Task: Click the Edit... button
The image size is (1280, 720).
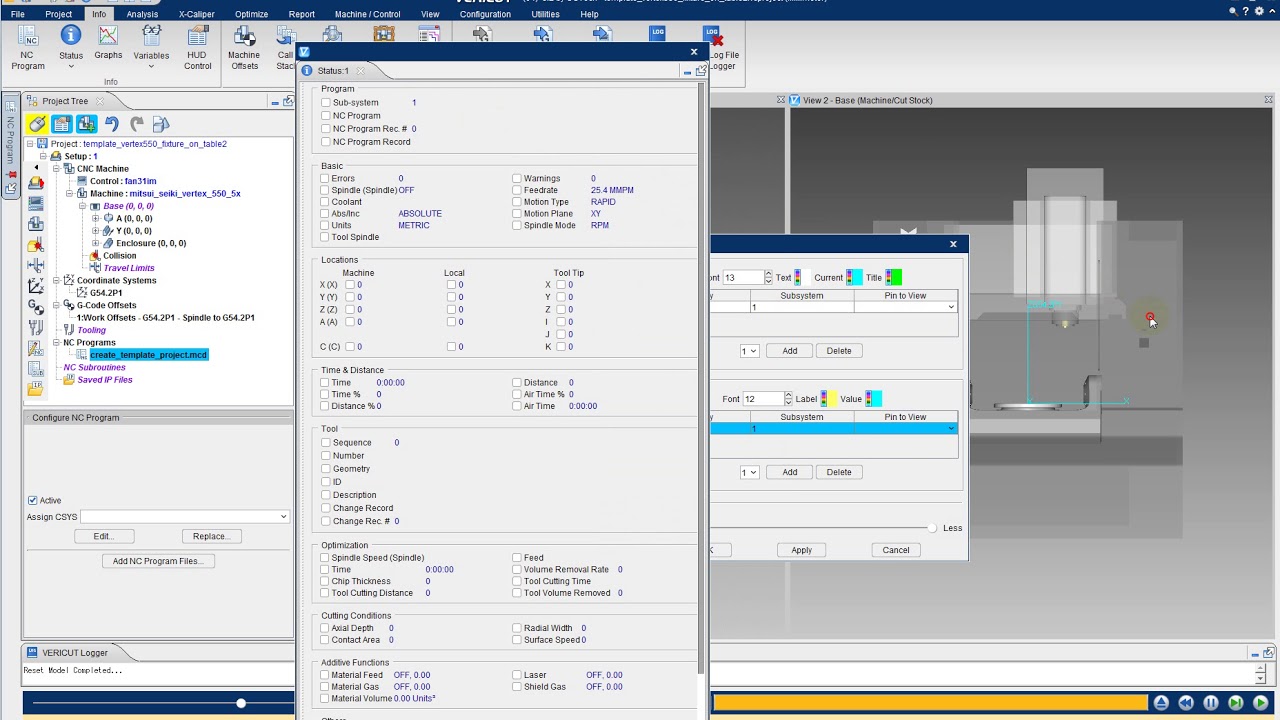Action: pos(103,536)
